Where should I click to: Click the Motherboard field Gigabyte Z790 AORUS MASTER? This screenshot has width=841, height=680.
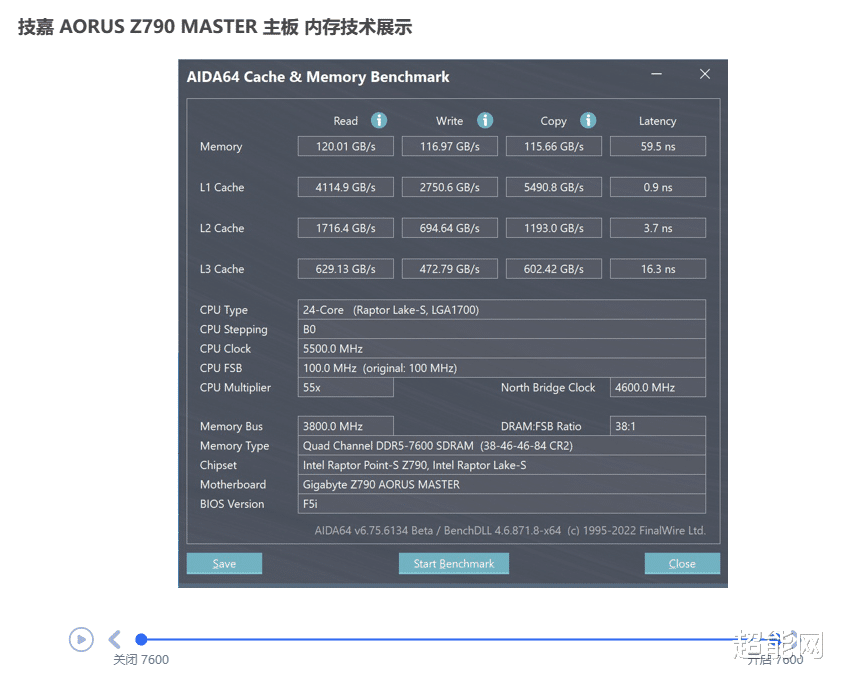(x=501, y=484)
